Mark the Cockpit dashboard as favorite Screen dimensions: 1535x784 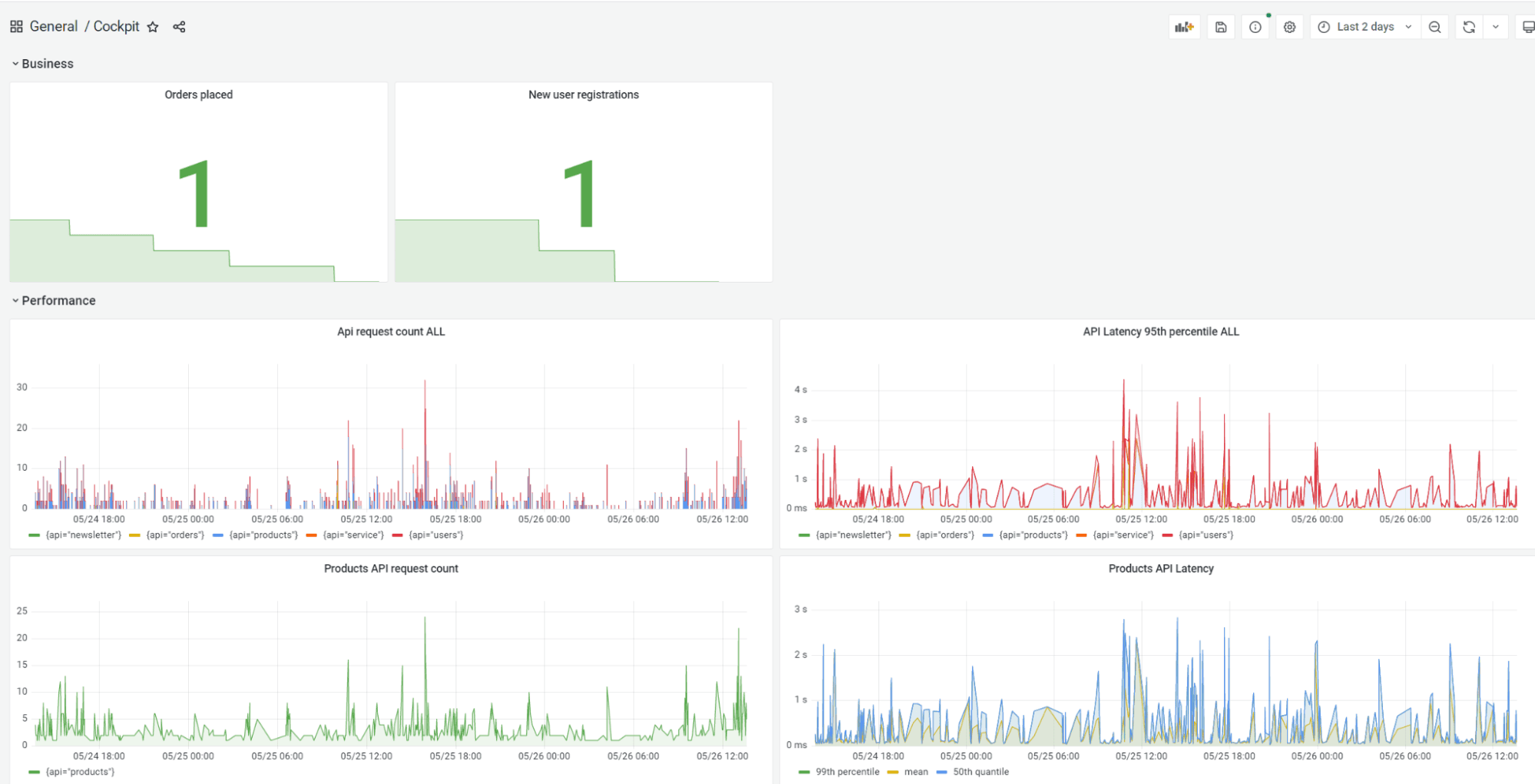[x=153, y=26]
